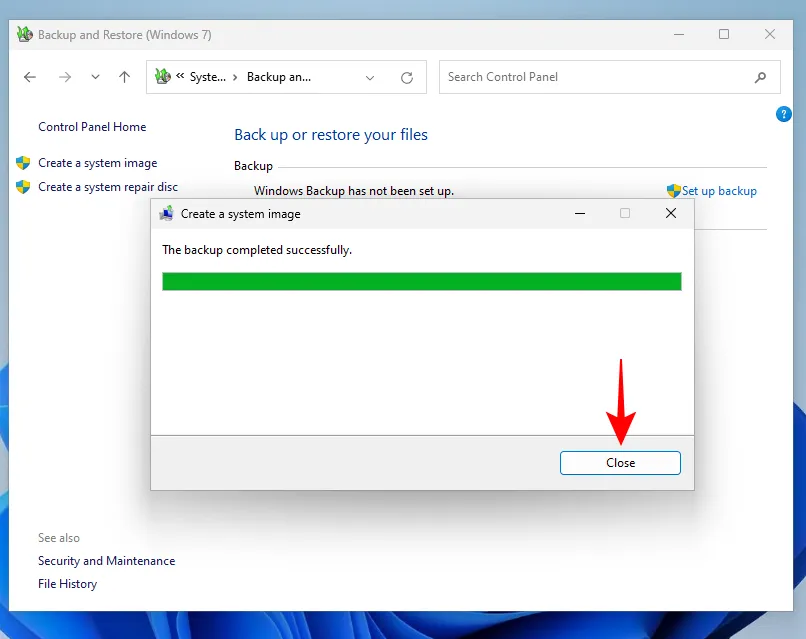Click the Create a system repair disc link
The width and height of the screenshot is (806, 639).
(x=108, y=187)
